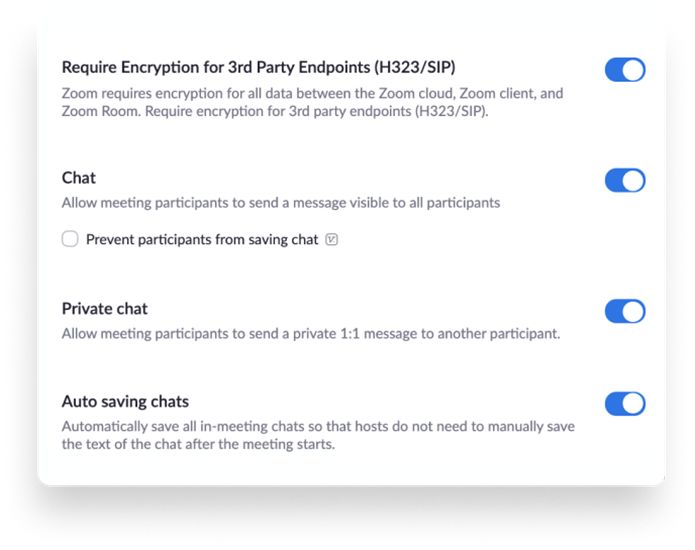Click the '(H323/SIP)' text in the encryption heading
Screen dimensions: 695x550
coord(415,67)
